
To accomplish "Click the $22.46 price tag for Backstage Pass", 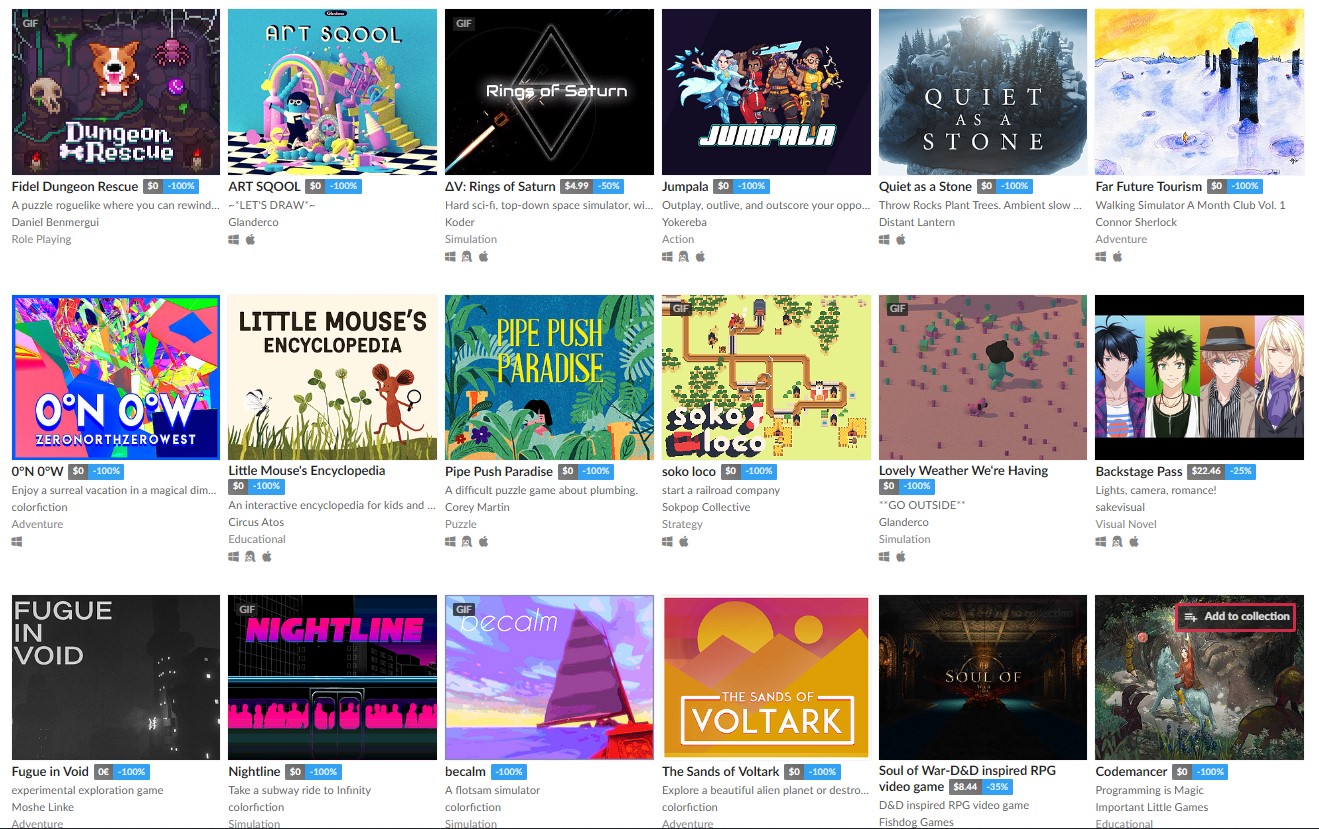I will pyautogui.click(x=1206, y=471).
